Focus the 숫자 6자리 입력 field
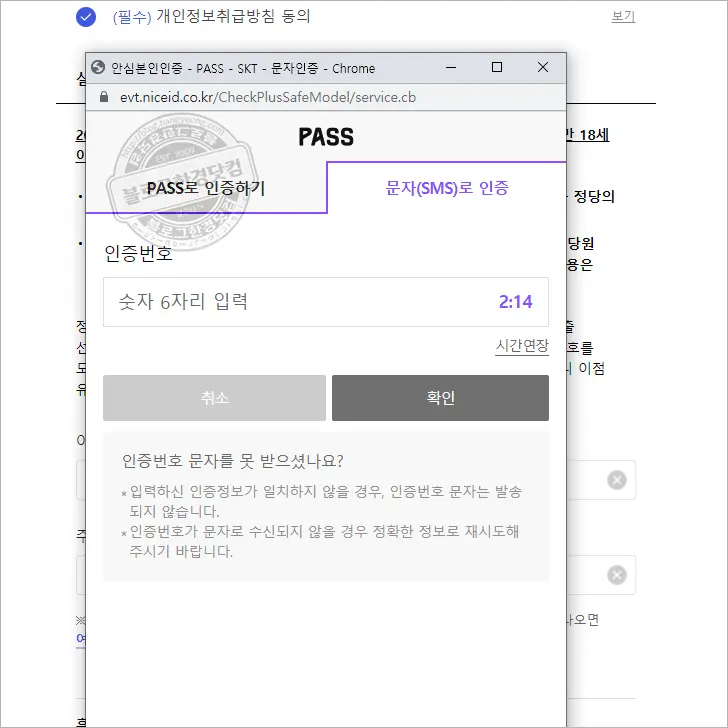Screen dimensions: 728x728 pos(325,302)
